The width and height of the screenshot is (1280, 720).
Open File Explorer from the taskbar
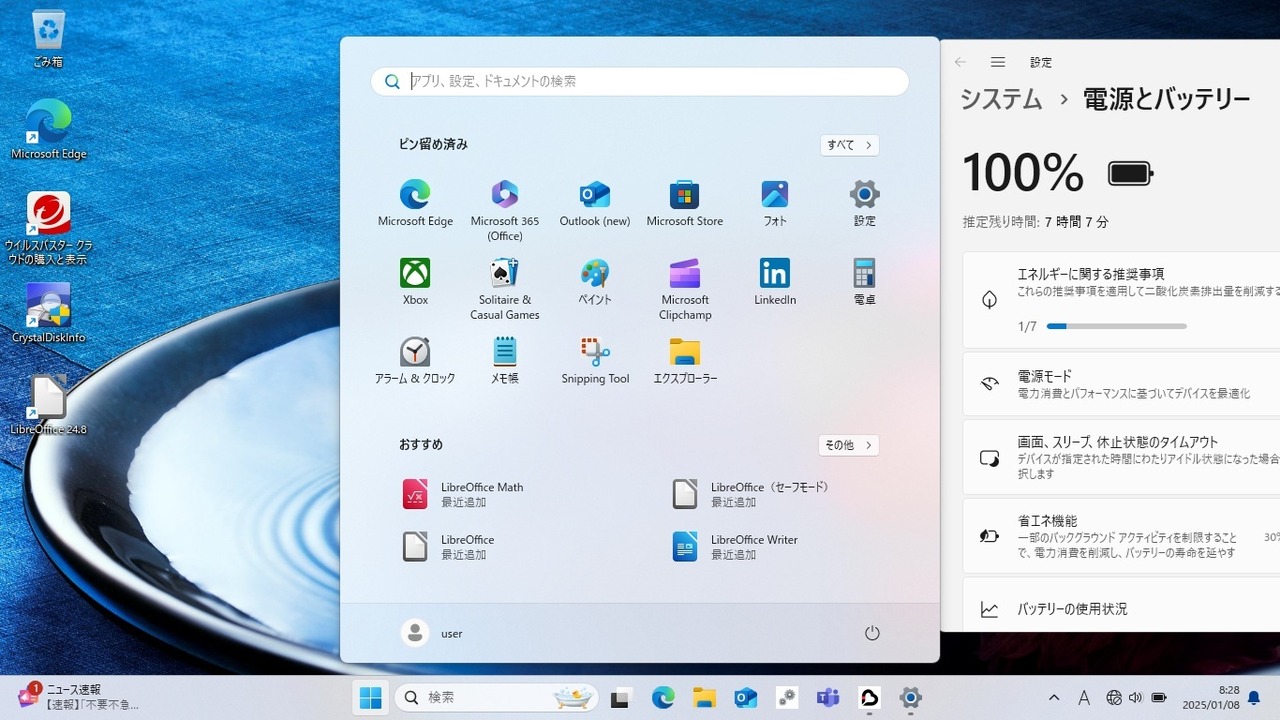(x=704, y=698)
